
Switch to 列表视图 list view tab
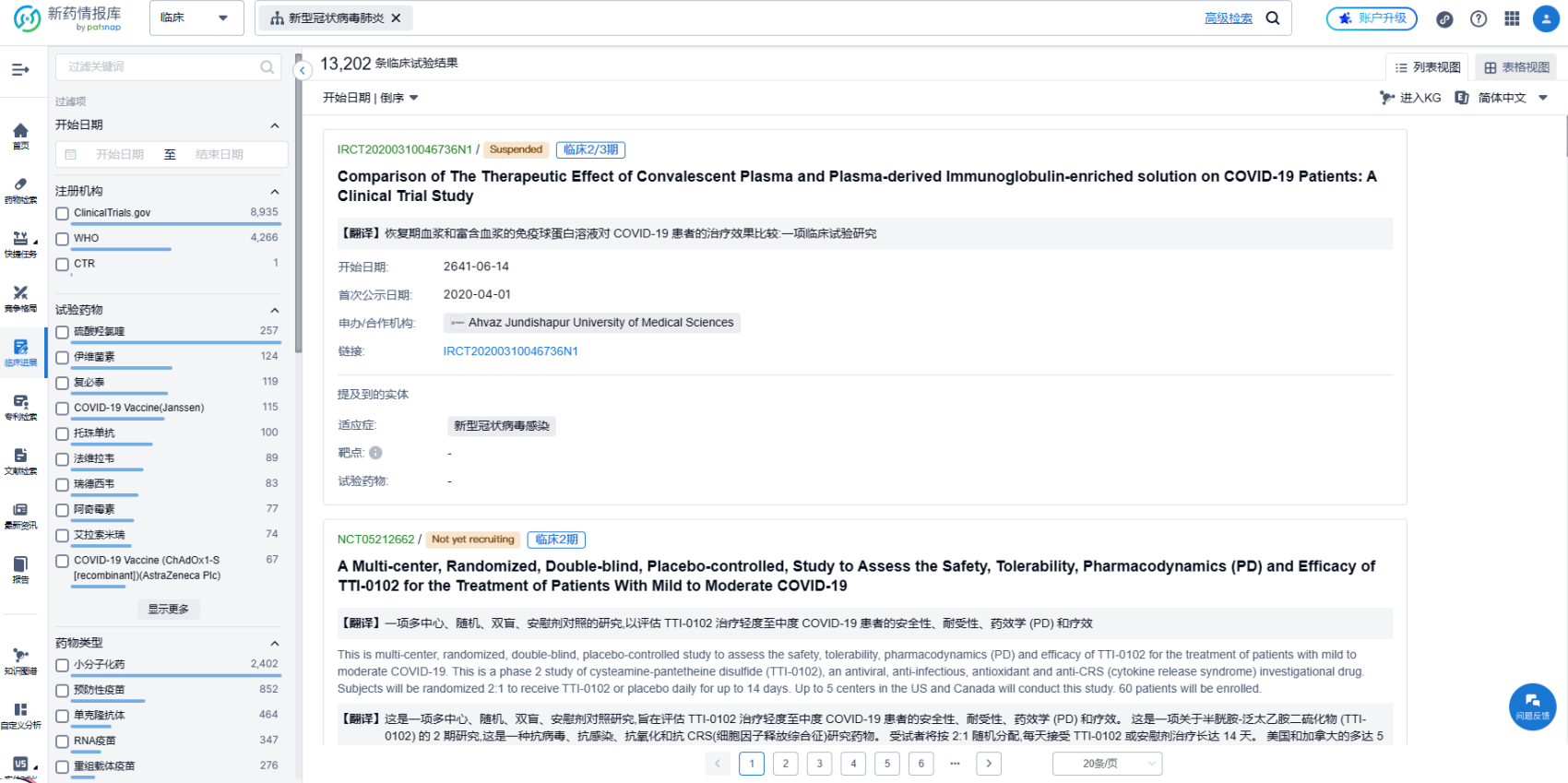pos(1427,67)
